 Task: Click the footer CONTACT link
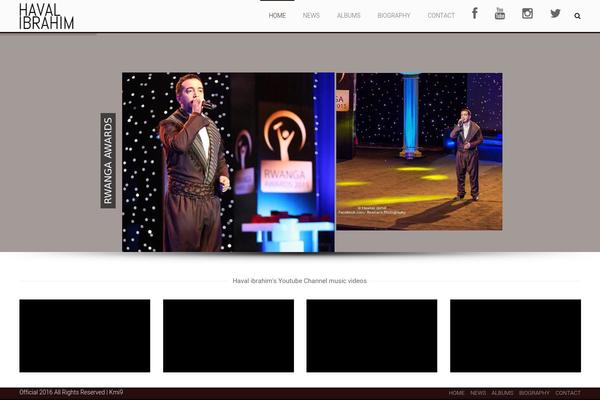[x=568, y=393]
